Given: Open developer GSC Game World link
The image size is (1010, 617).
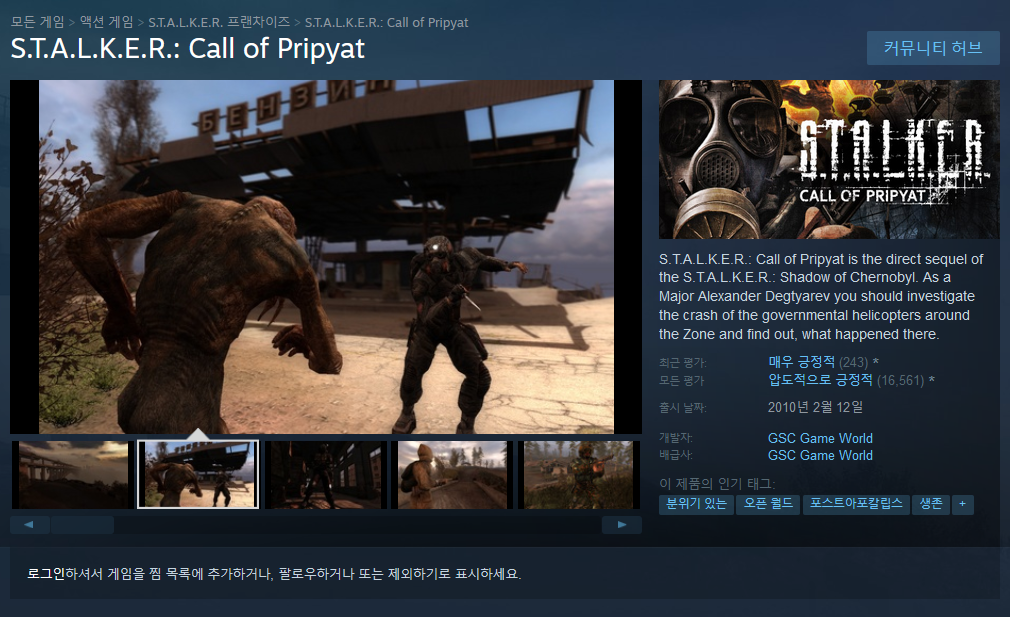Looking at the screenshot, I should [820, 438].
